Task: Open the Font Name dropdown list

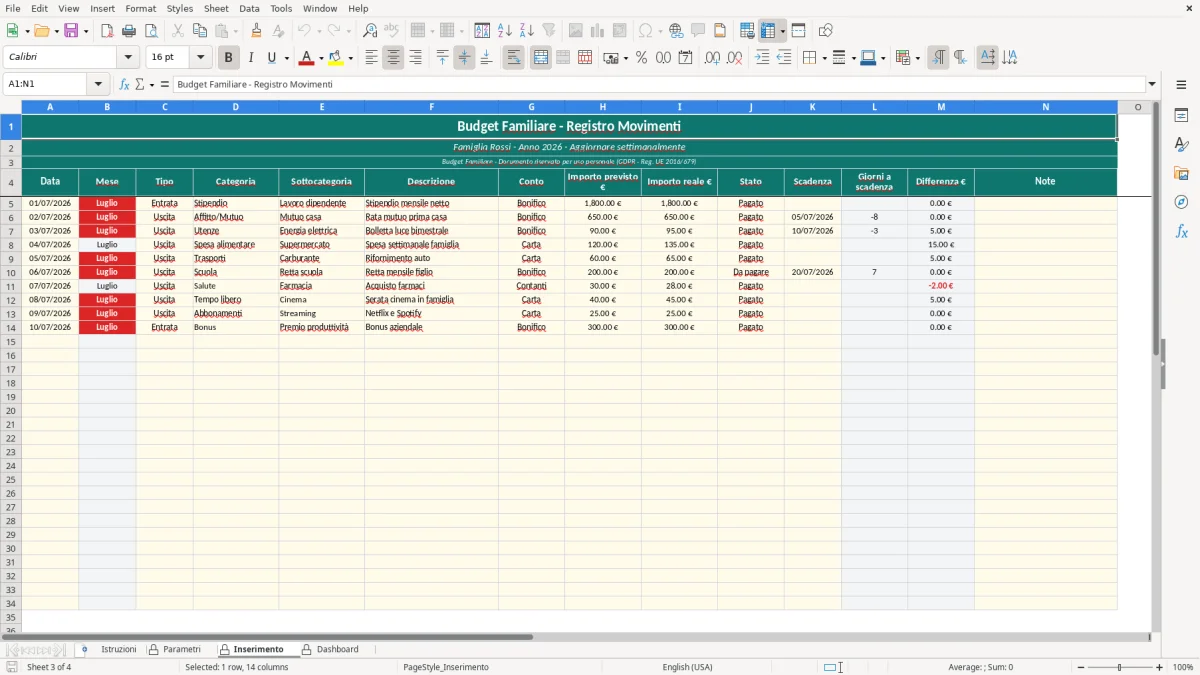Action: [x=128, y=58]
